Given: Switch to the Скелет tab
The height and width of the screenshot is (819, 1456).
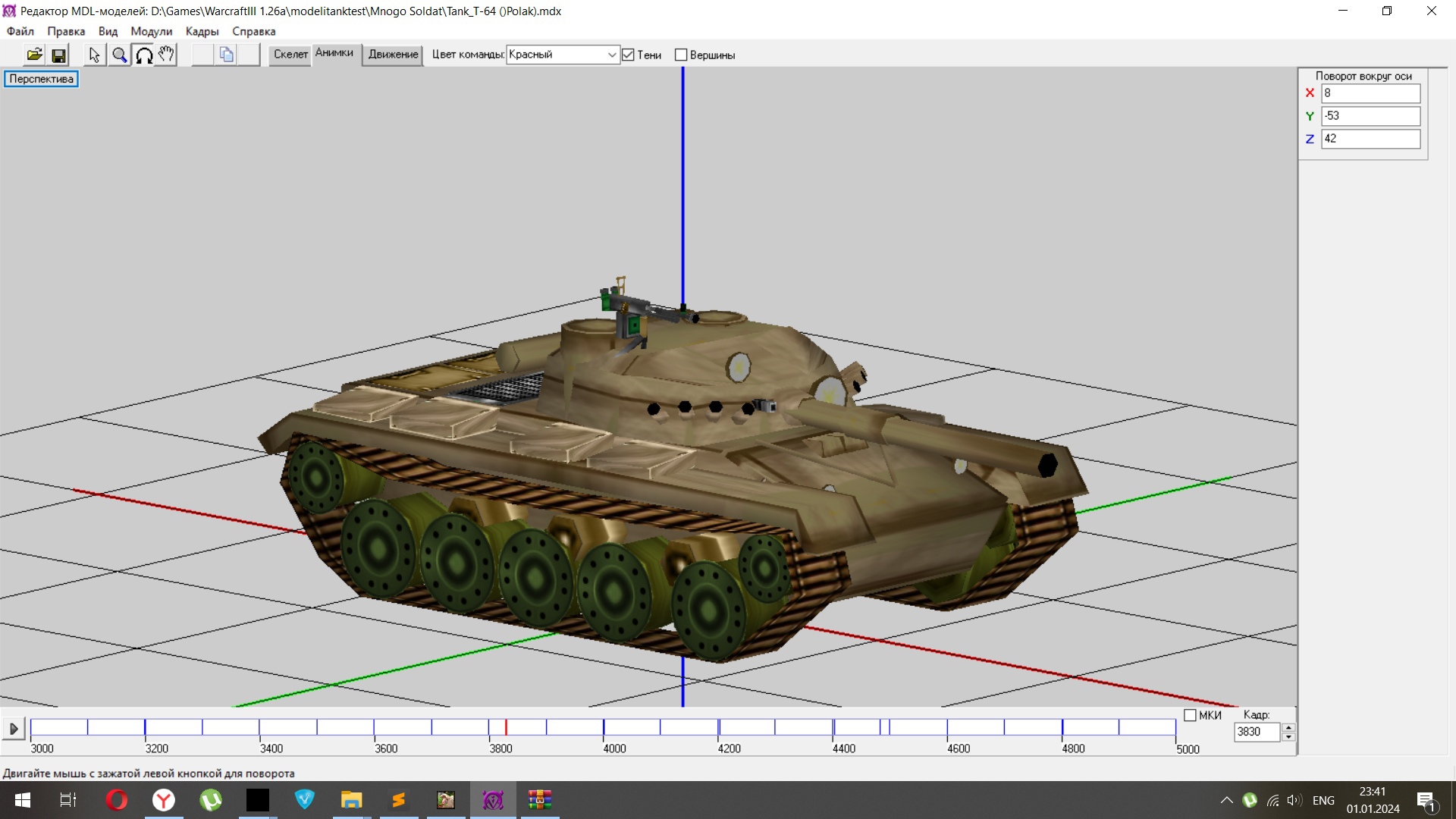Looking at the screenshot, I should 290,55.
